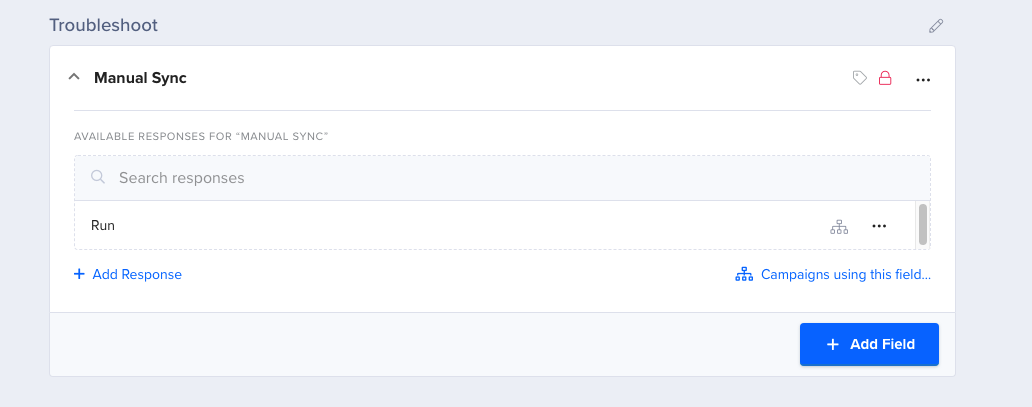Focus the Search responses input field
The width and height of the screenshot is (1032, 407).
pyautogui.click(x=502, y=178)
